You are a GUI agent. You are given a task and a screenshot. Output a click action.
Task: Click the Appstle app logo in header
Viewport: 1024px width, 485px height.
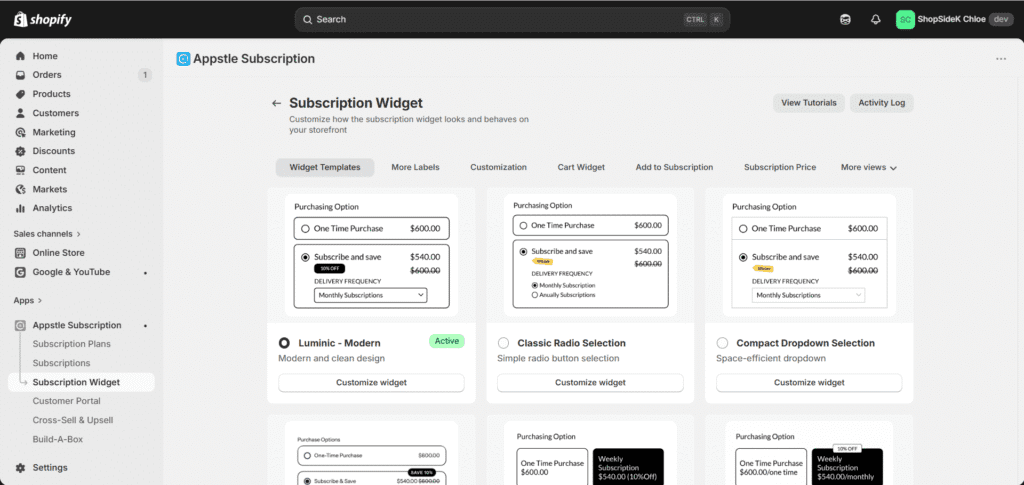[x=184, y=59]
